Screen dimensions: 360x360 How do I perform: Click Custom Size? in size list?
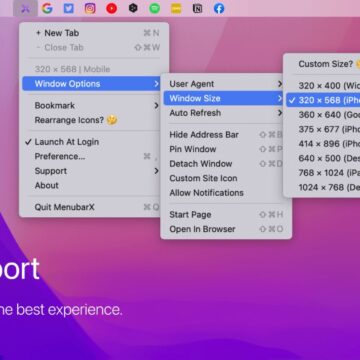[323, 64]
